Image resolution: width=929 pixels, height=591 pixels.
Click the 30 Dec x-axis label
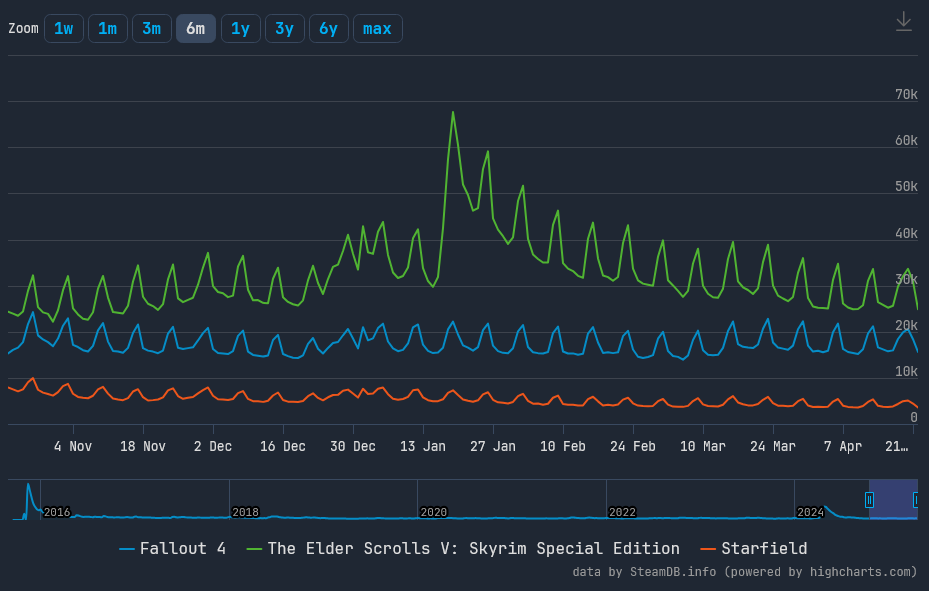[x=353, y=447]
